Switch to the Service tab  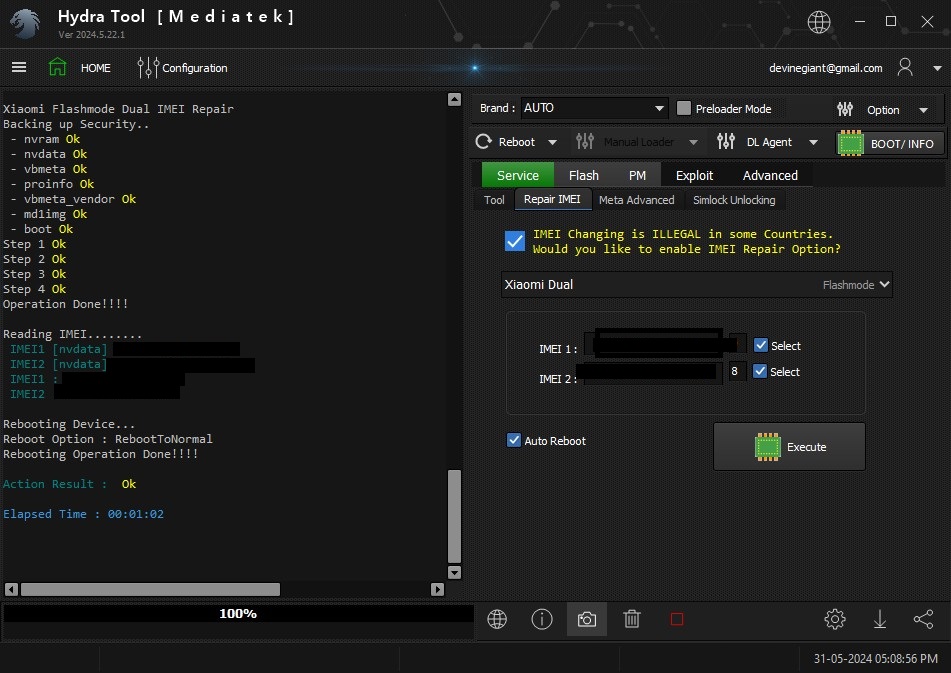coord(517,175)
